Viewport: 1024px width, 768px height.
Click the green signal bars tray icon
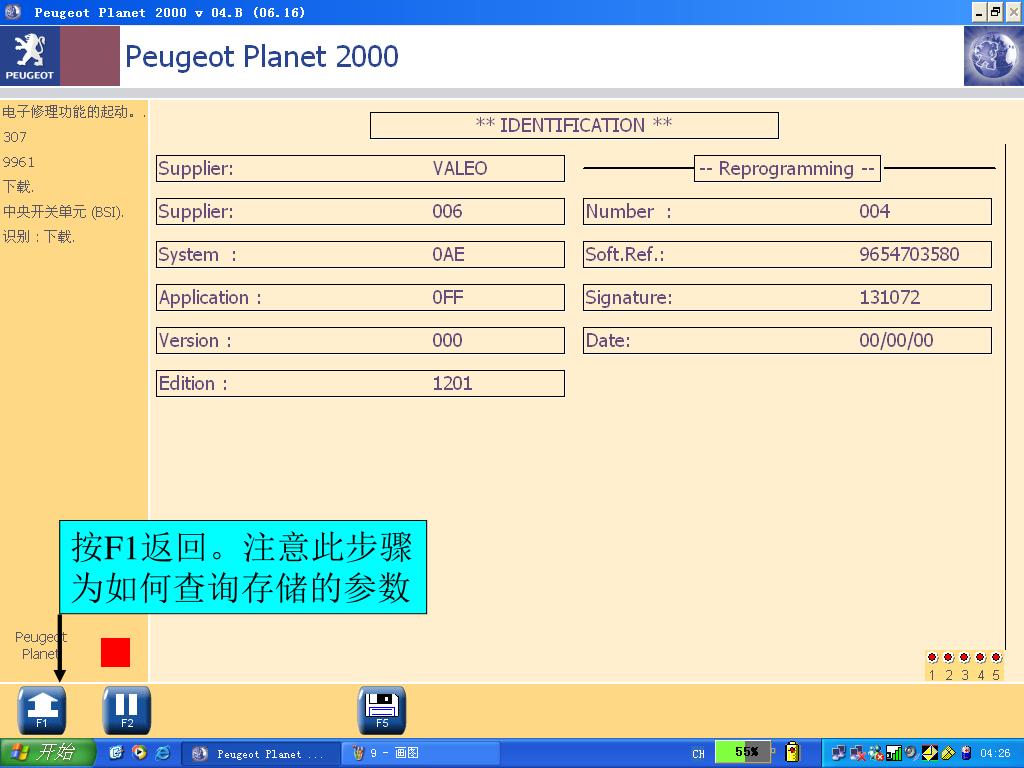tap(894, 753)
